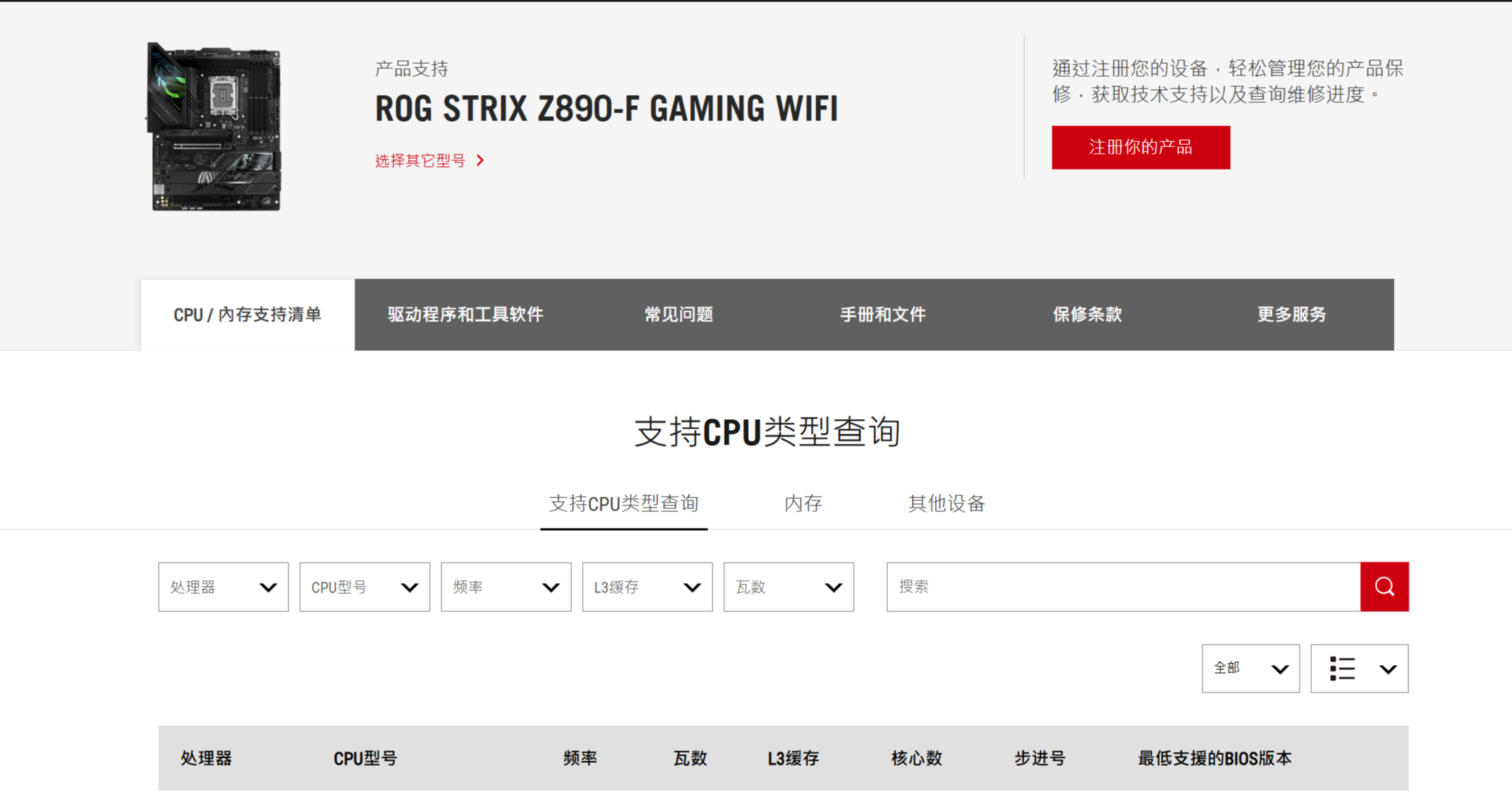Click the 核心数 column header
The image size is (1512, 810).
pos(917,759)
